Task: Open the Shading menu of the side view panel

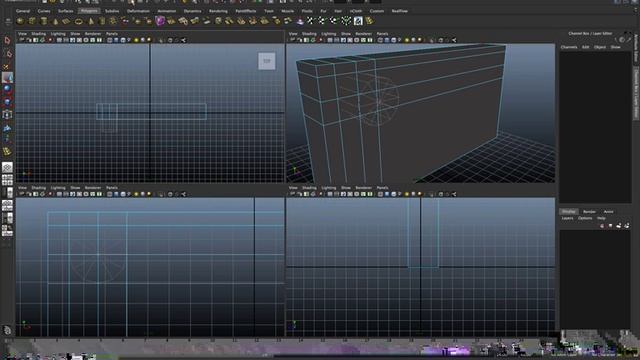Action: [309, 188]
